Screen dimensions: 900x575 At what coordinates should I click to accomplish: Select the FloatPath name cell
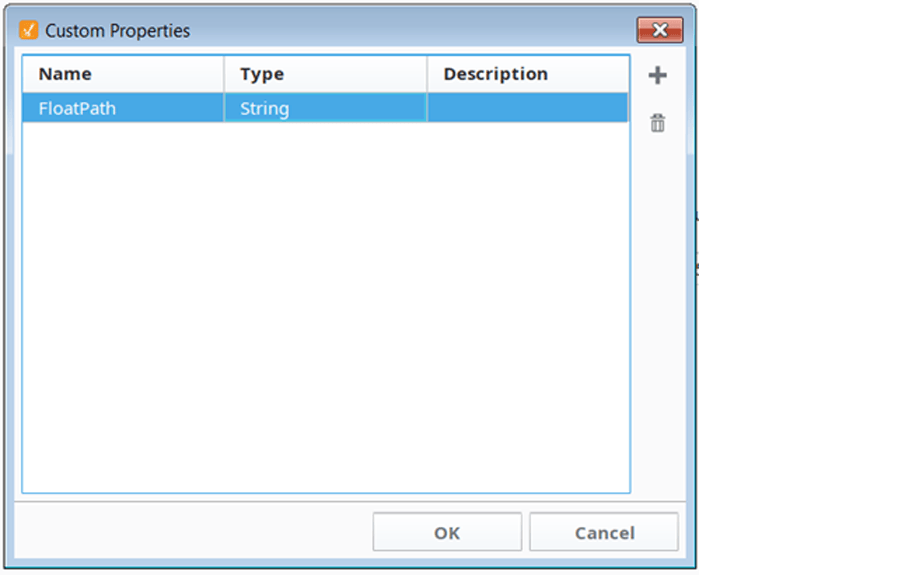123,108
